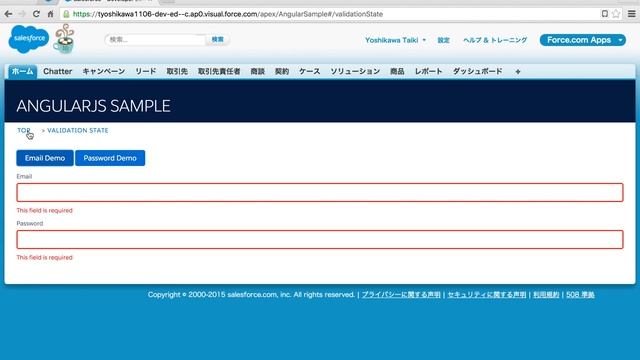Screen dimensions: 640x360
Task: Click the green padlock security icon
Action: (66, 14)
